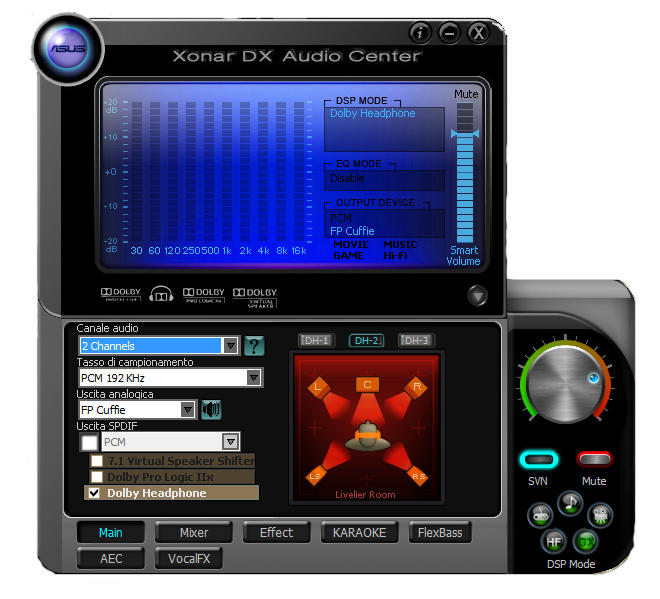Screen dimensions: 660x599
Task: Click the 1k equalizer band bar
Action: (x=227, y=172)
